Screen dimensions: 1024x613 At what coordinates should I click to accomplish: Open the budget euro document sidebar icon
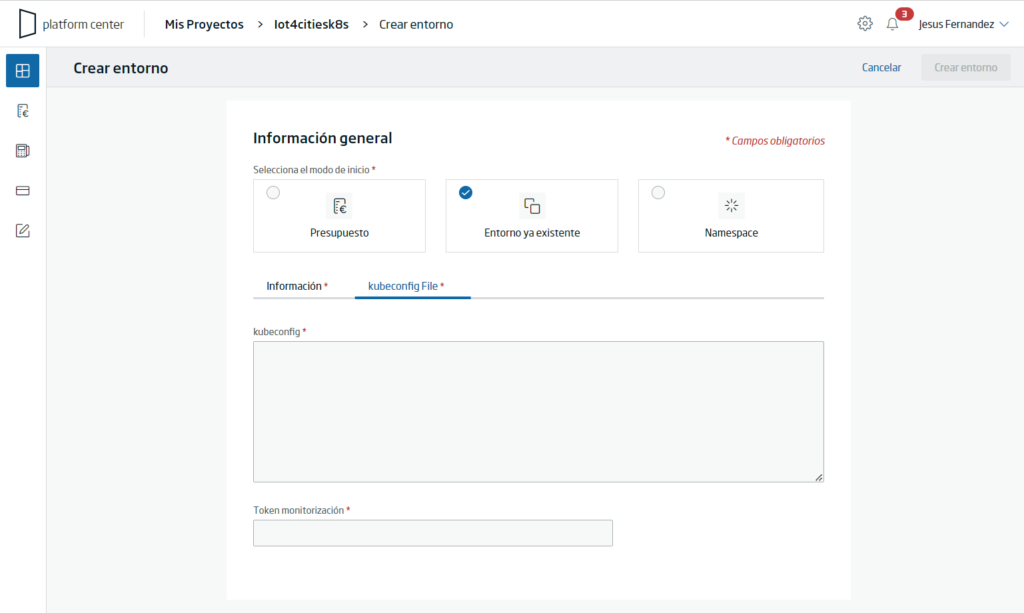click(23, 111)
